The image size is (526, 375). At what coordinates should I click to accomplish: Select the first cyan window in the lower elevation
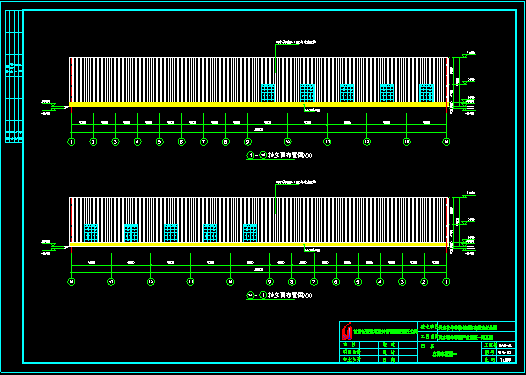91,233
